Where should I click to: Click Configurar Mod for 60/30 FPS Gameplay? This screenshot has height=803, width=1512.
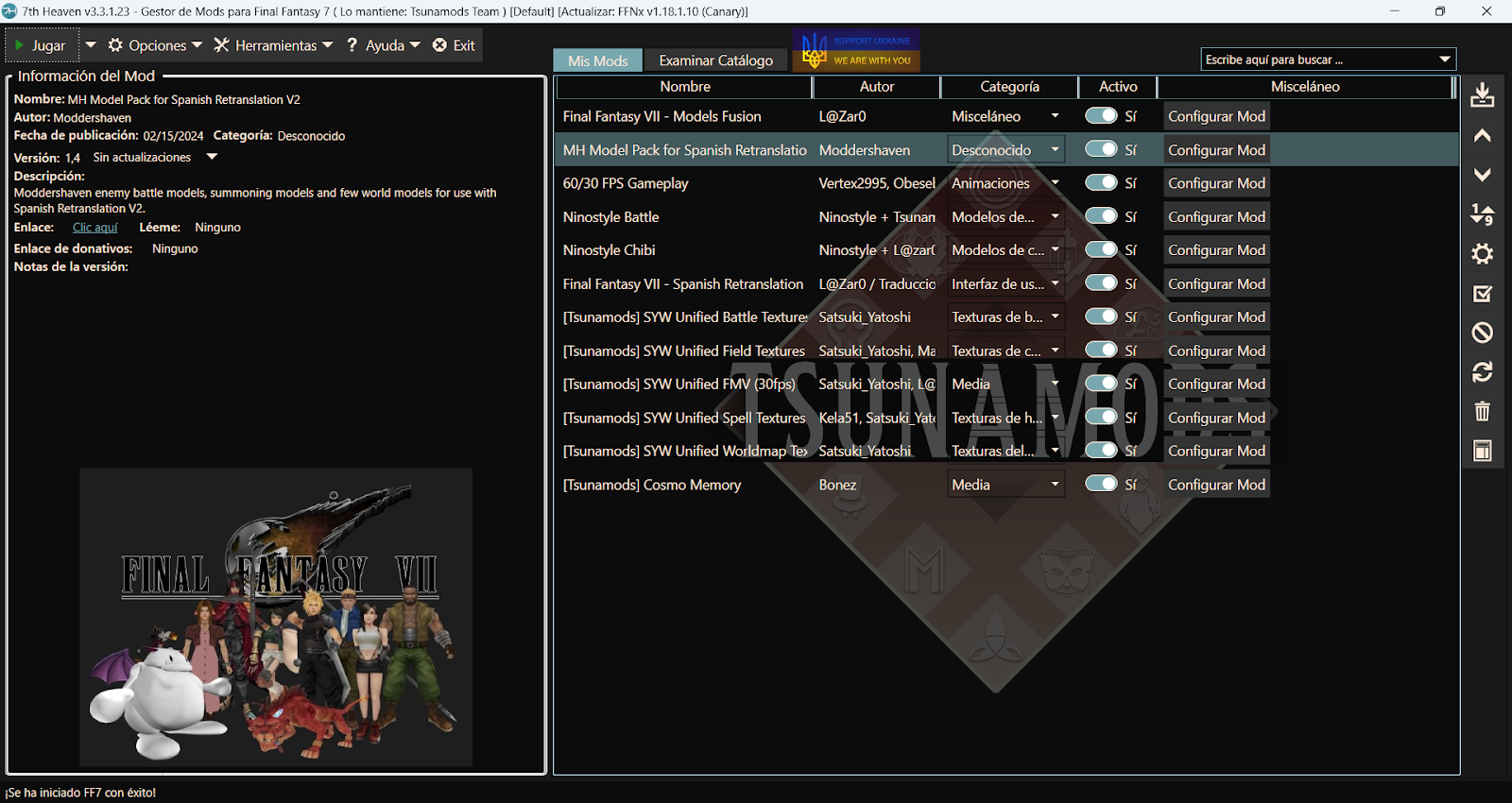coord(1216,183)
